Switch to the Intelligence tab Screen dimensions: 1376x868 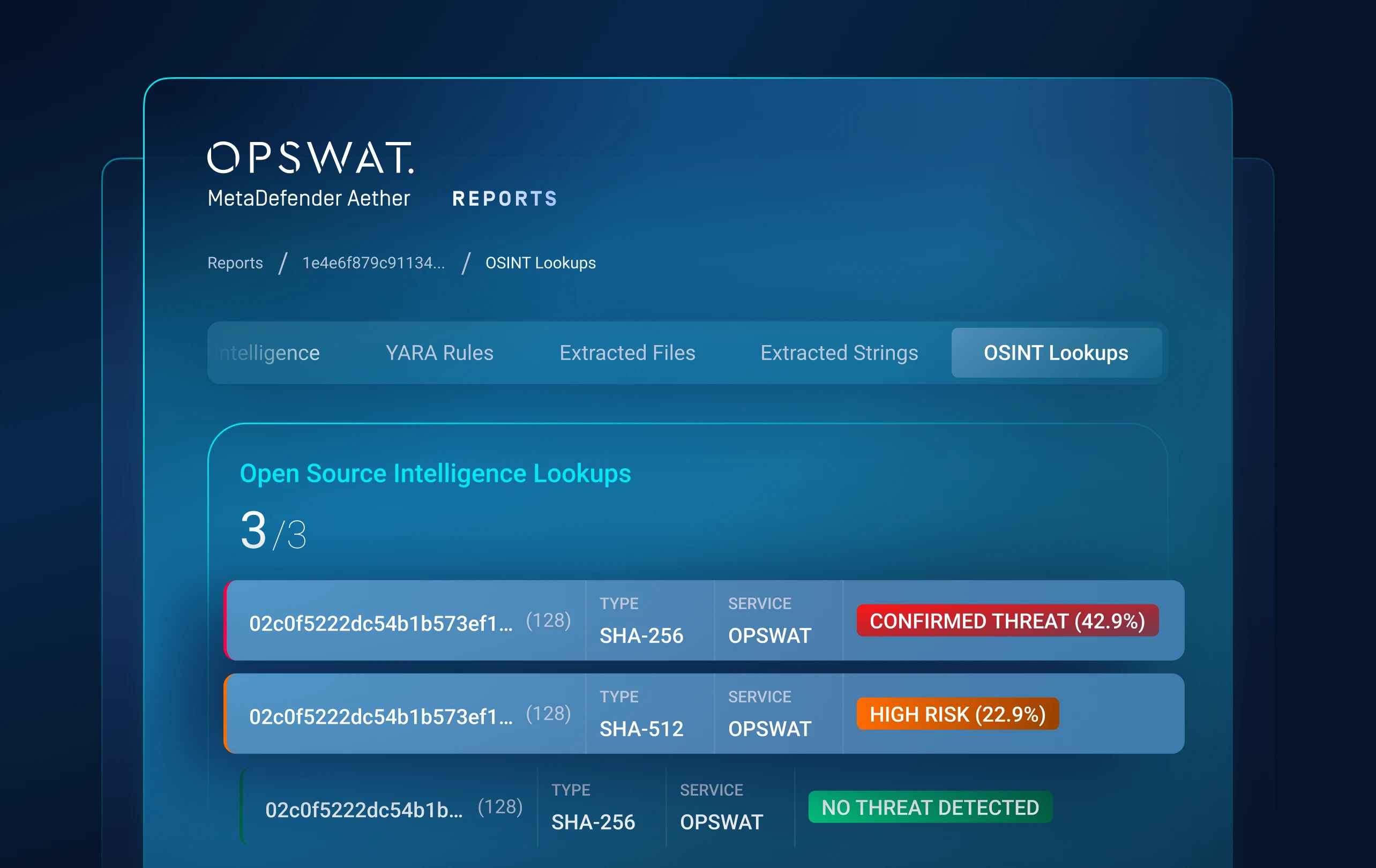click(x=270, y=353)
